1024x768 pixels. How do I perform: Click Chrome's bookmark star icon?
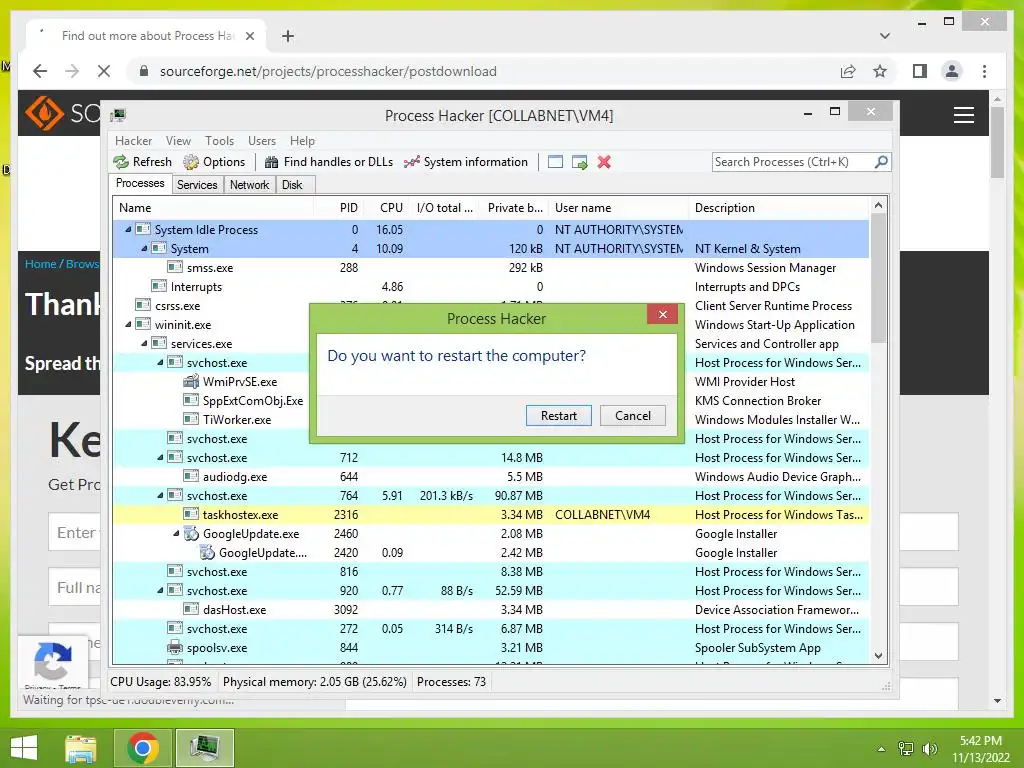880,71
